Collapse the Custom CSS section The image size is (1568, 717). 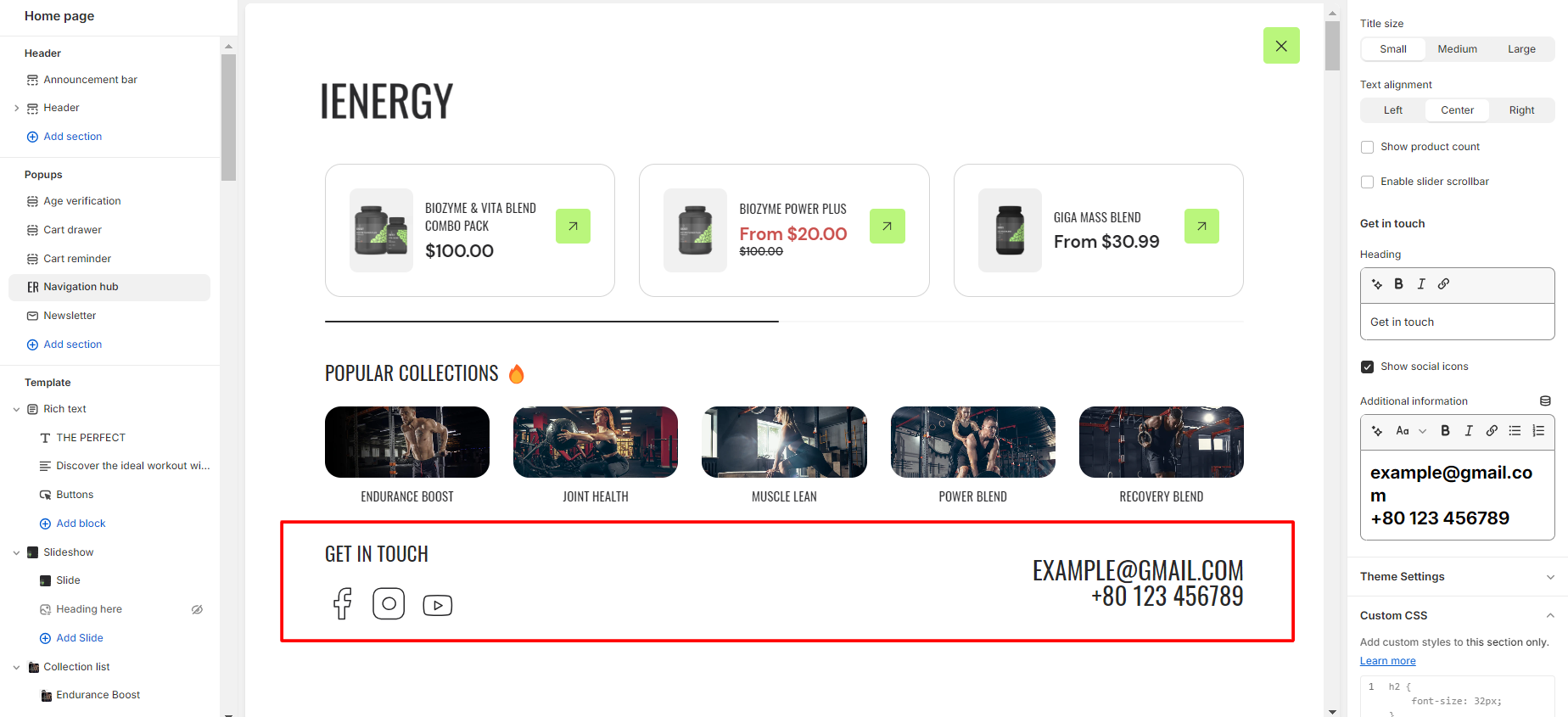point(1550,616)
